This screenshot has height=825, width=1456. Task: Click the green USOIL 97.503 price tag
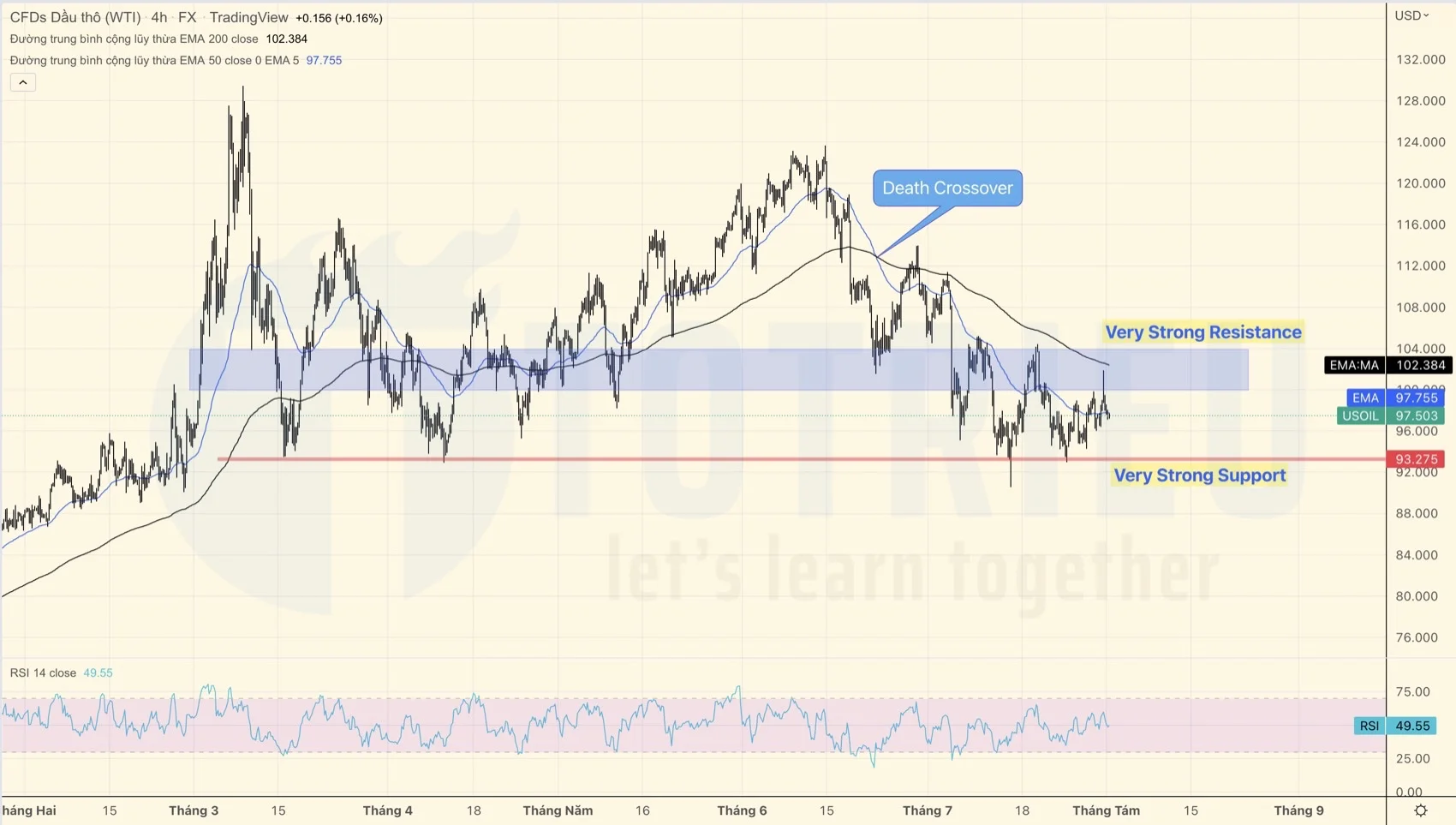point(1391,415)
